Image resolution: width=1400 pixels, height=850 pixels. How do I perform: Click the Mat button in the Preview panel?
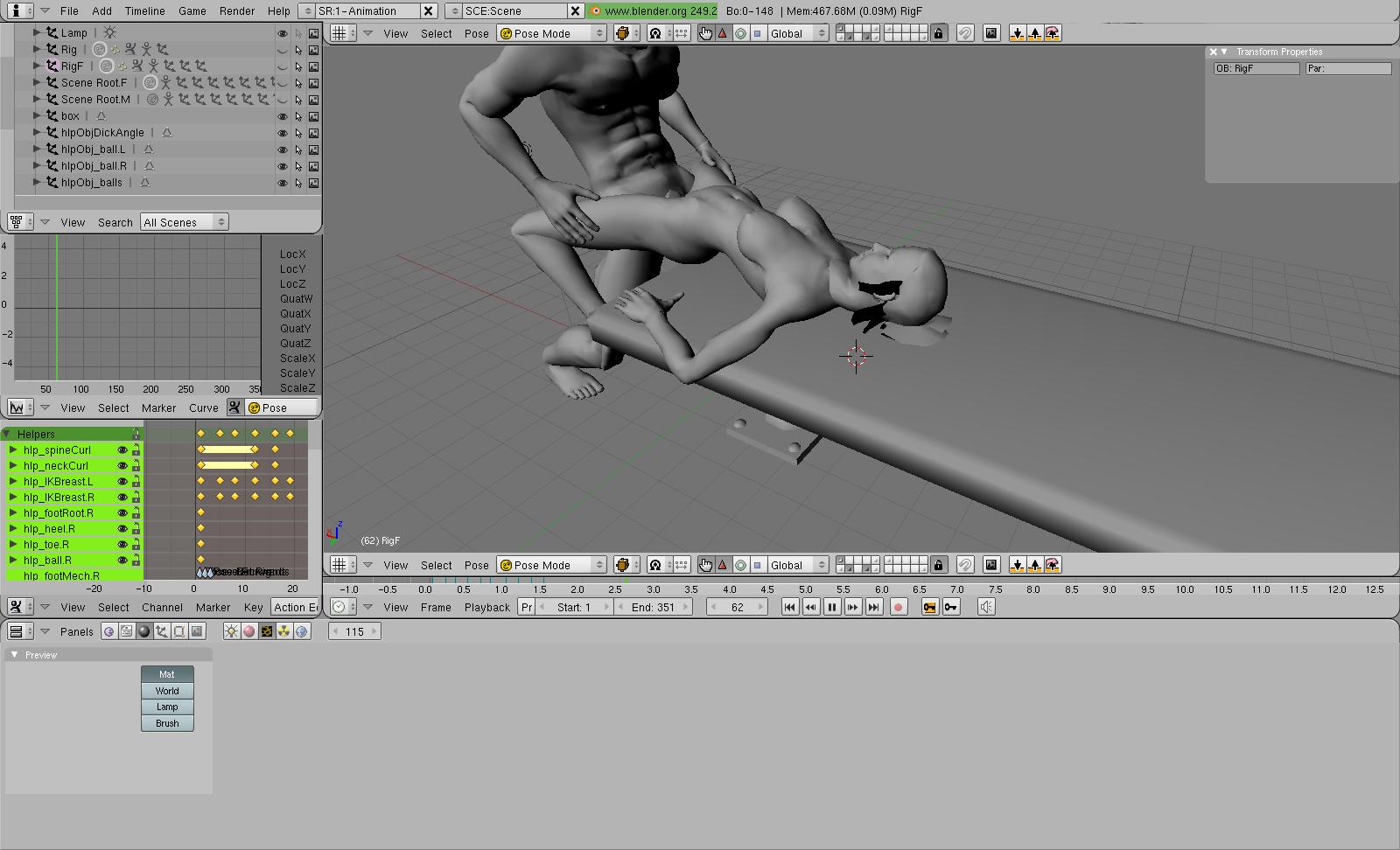click(167, 674)
